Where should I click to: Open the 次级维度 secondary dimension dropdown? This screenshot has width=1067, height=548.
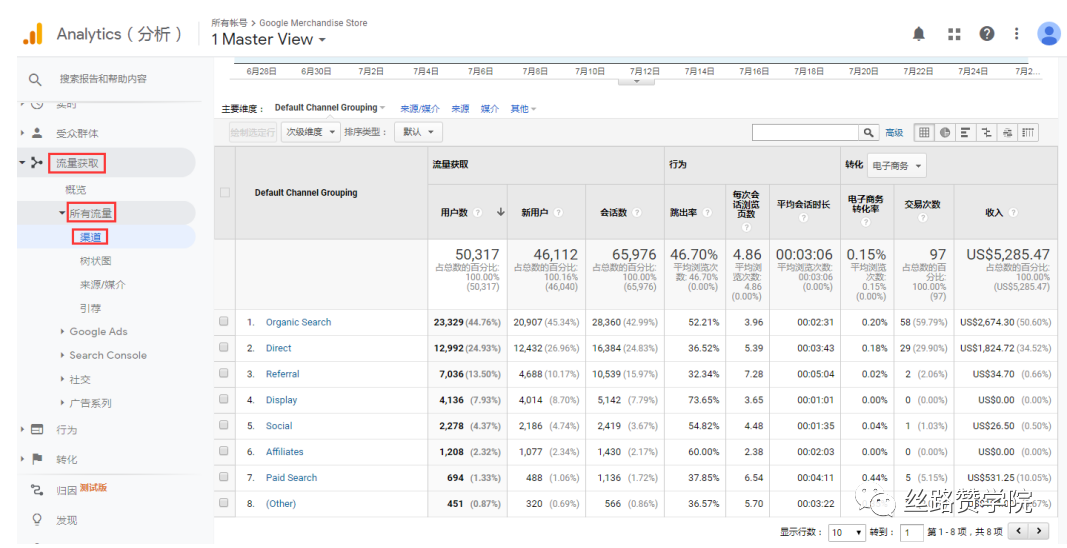click(311, 132)
